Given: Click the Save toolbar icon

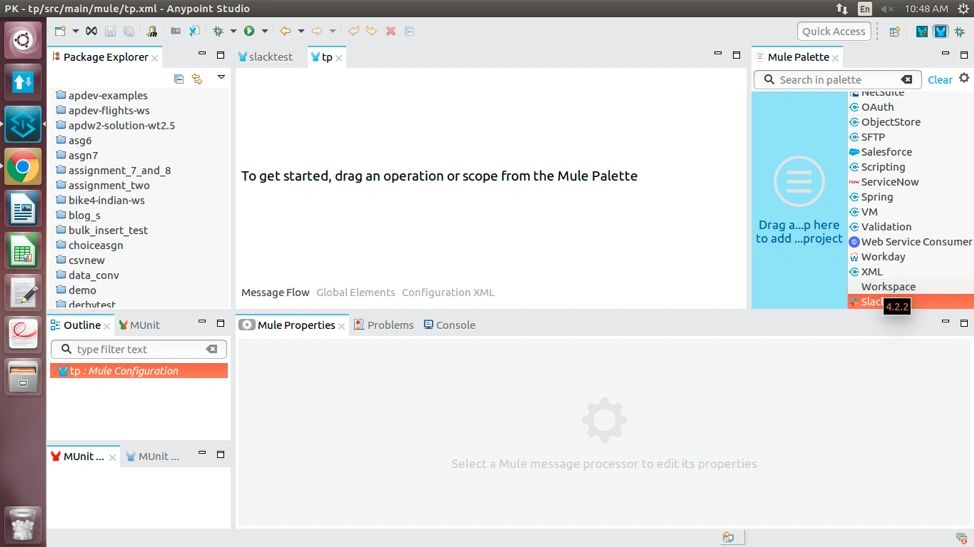Looking at the screenshot, I should 111,31.
